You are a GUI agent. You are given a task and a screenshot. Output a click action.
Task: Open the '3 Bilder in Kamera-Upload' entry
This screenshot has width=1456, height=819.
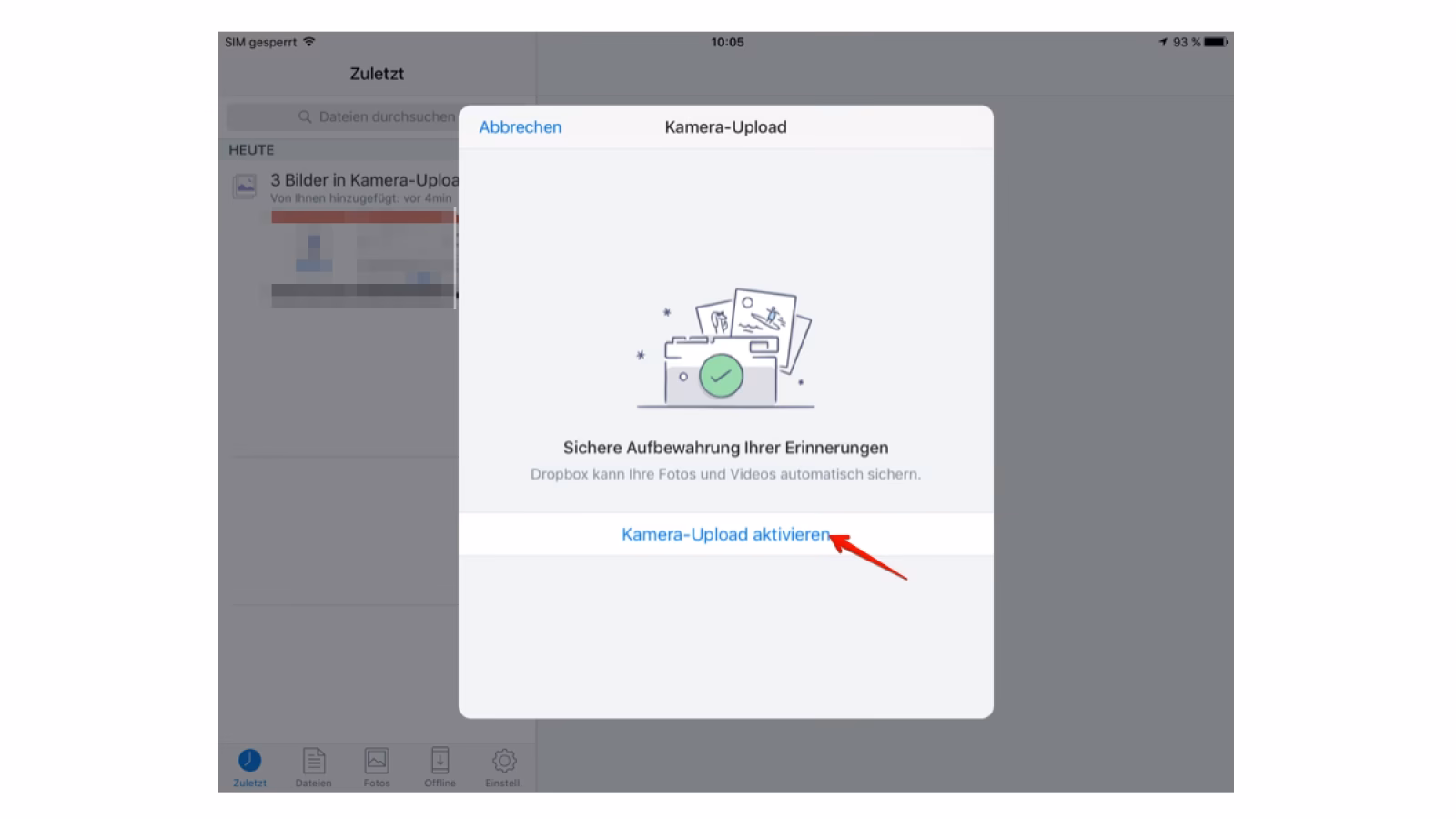[362, 180]
